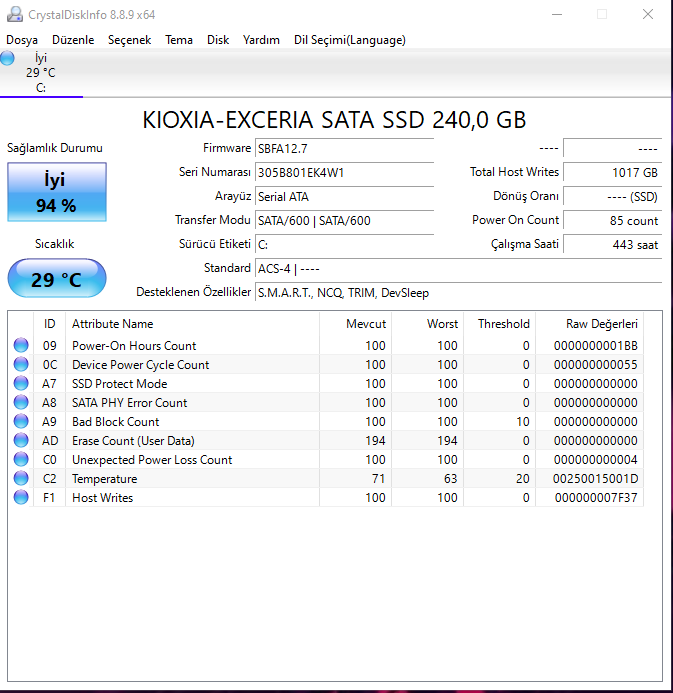Click the Attribute Name column header
The height and width of the screenshot is (693, 673).
(x=192, y=324)
